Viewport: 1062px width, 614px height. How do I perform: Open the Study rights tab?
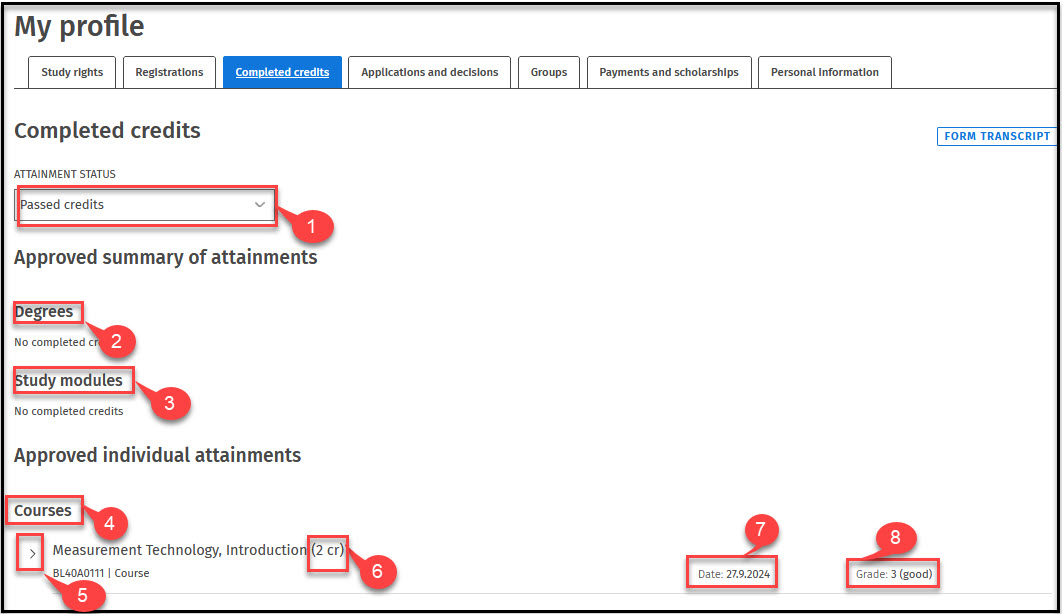pos(72,72)
